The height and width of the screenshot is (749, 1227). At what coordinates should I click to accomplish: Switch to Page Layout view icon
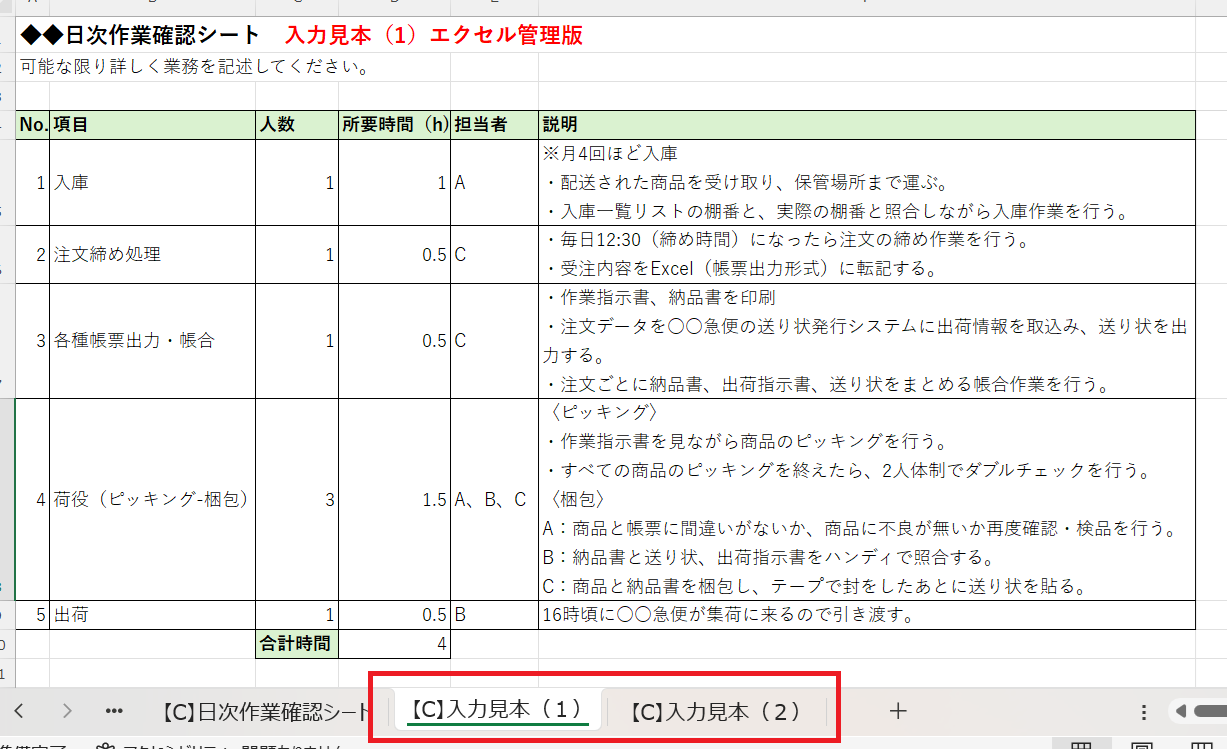(x=1140, y=745)
